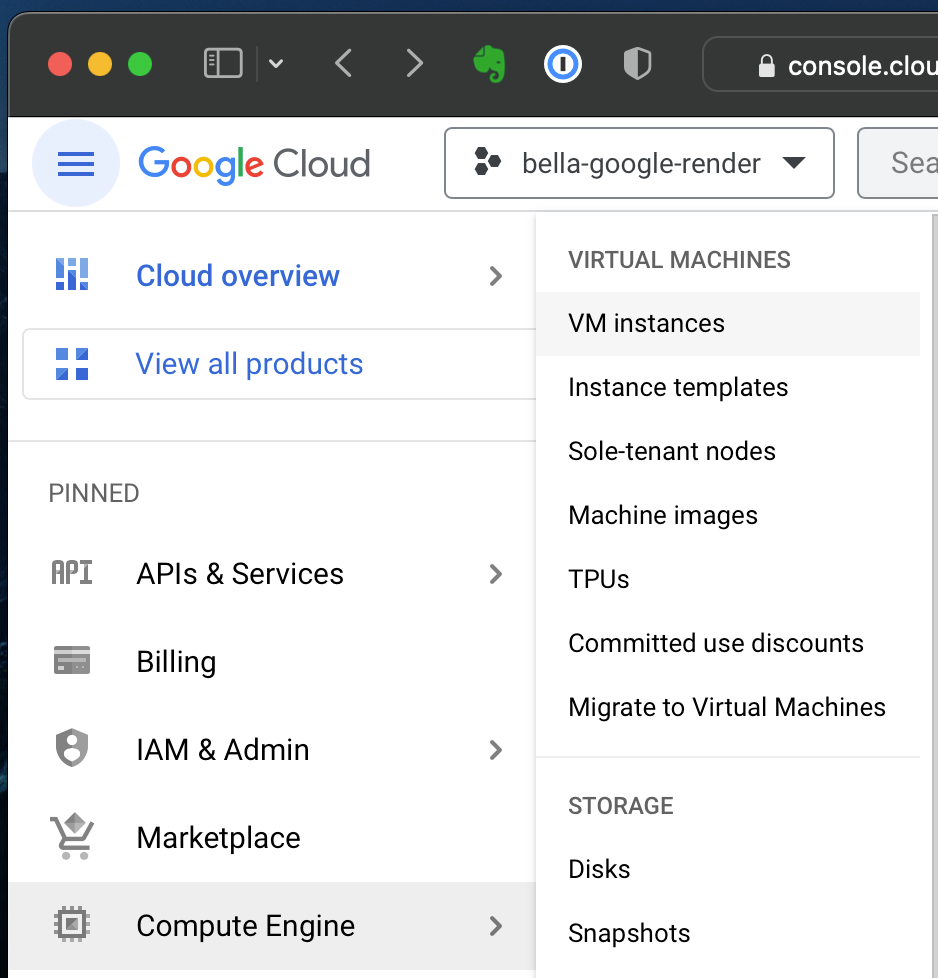Click the Google Cloud logo

coord(254,163)
